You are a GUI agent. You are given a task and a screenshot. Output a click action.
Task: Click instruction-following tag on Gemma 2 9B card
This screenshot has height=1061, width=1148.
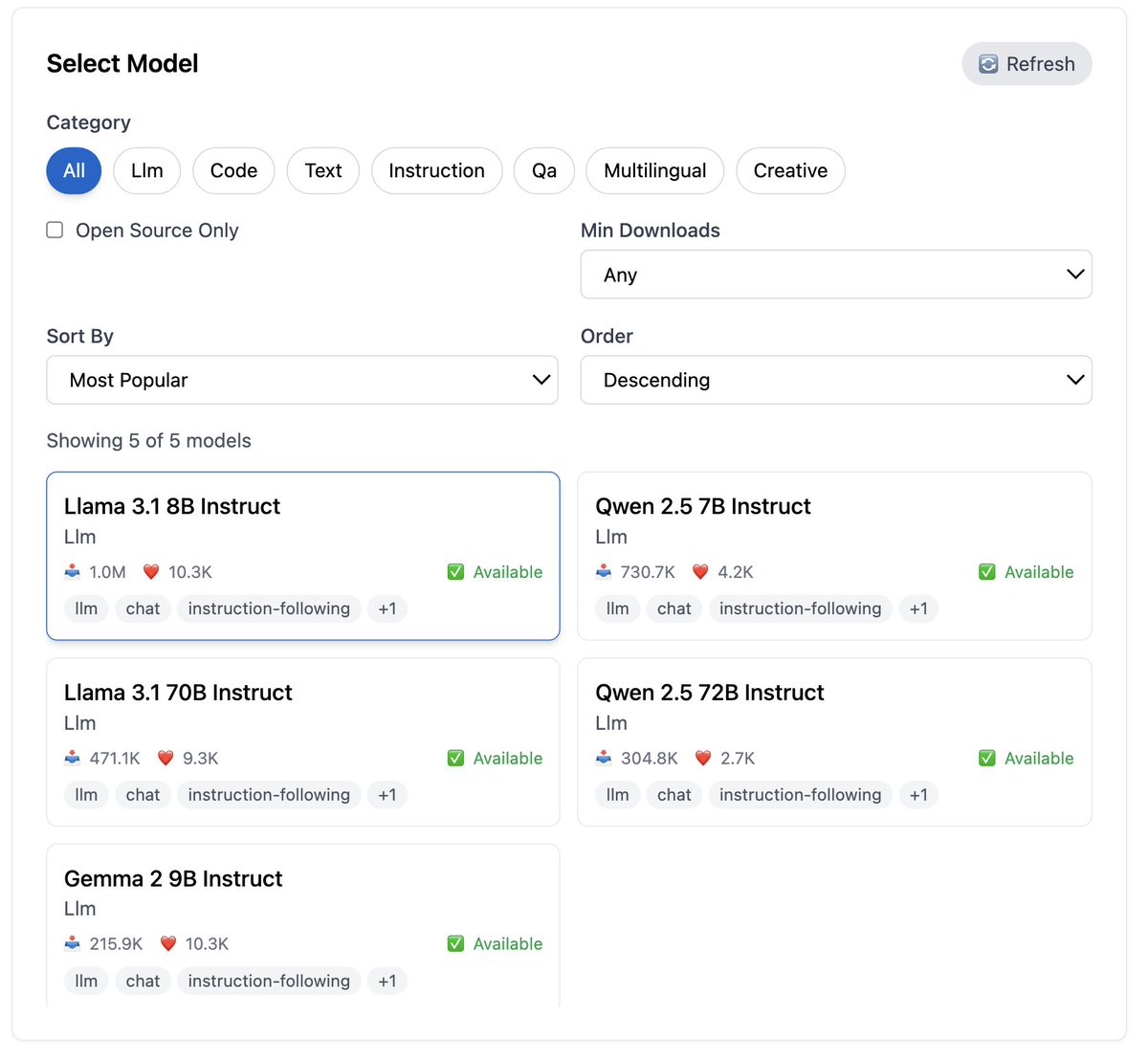[x=269, y=981]
